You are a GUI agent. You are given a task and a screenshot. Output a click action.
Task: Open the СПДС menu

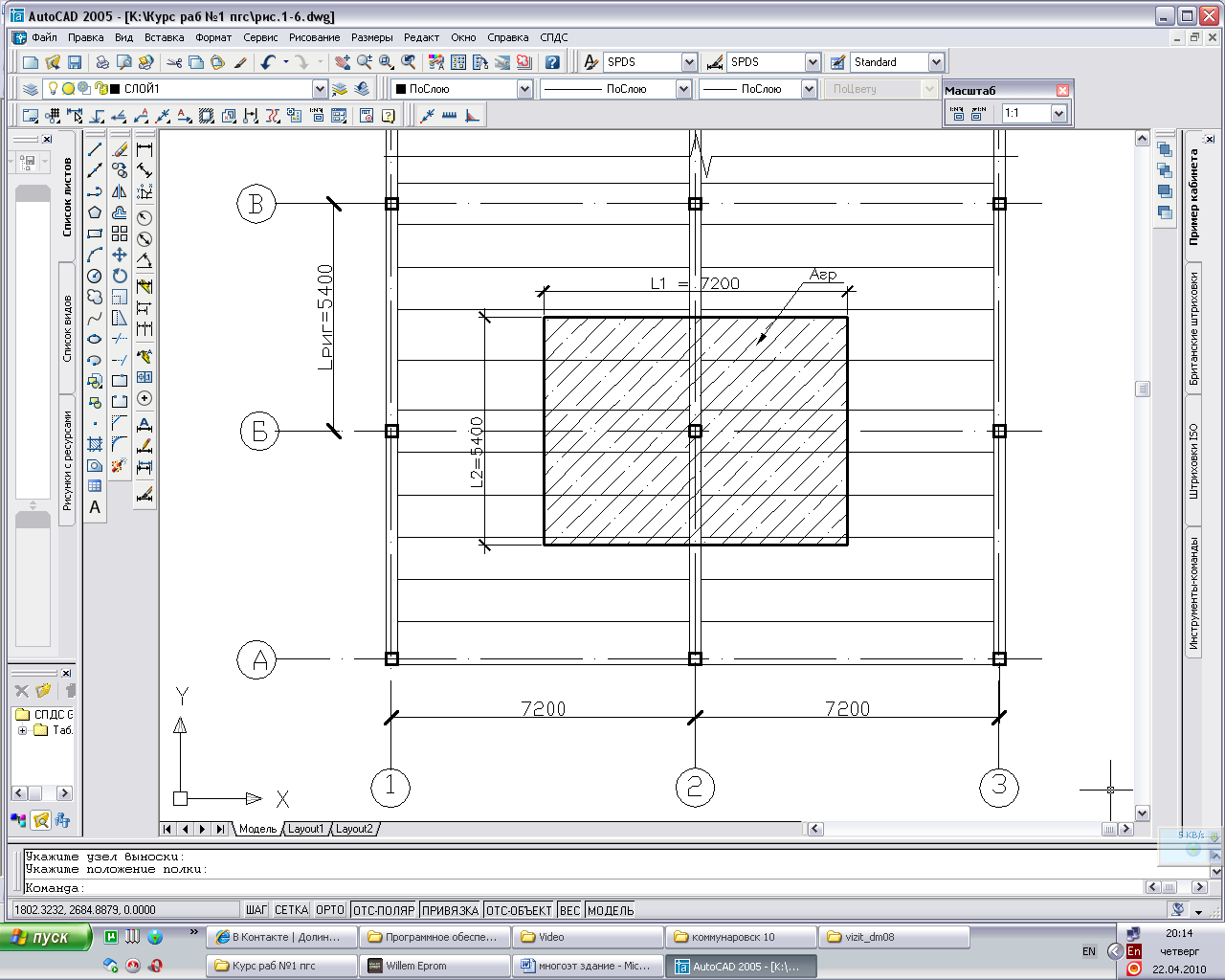(x=554, y=37)
